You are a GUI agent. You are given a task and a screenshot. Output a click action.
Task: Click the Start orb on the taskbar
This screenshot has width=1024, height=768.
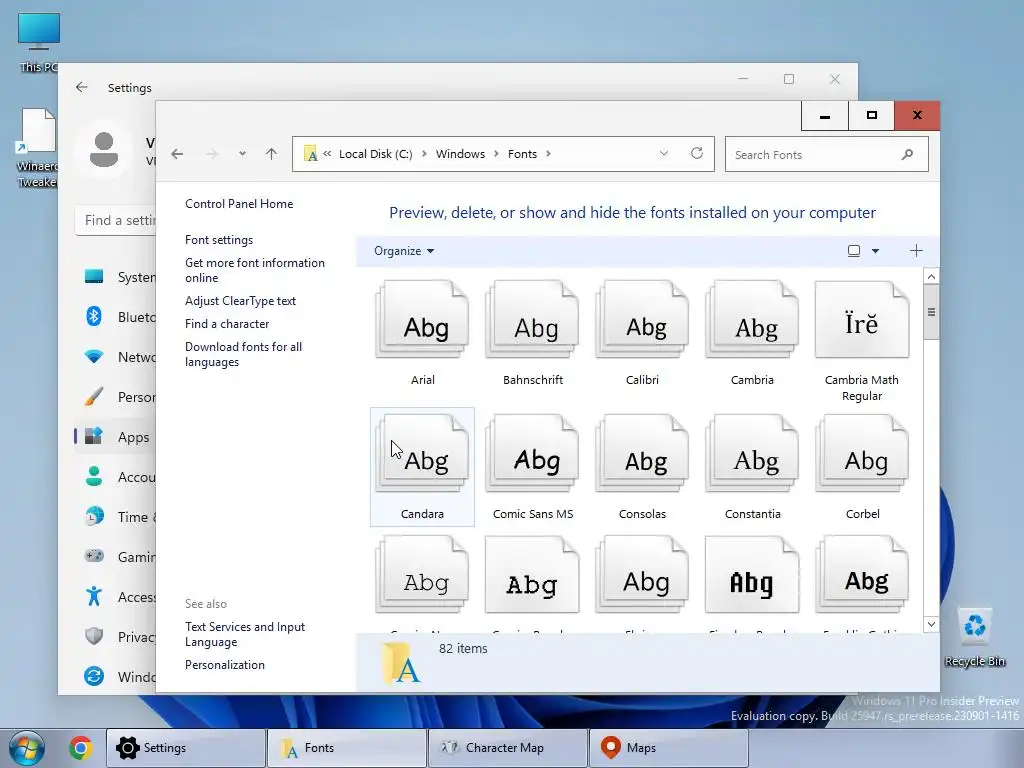point(27,748)
